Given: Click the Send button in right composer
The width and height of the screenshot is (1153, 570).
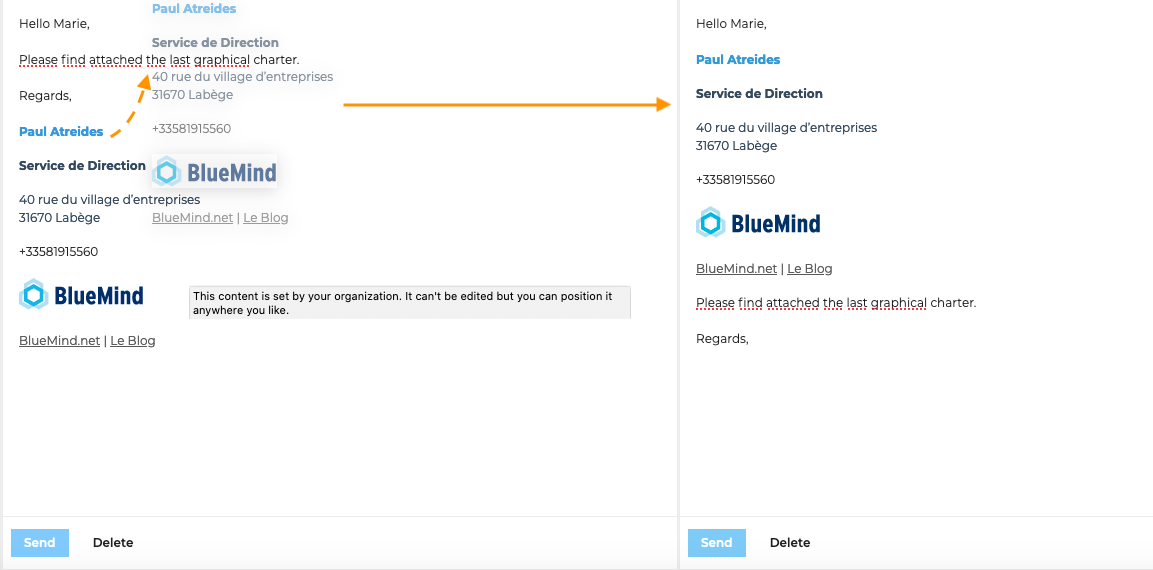Looking at the screenshot, I should coord(716,543).
